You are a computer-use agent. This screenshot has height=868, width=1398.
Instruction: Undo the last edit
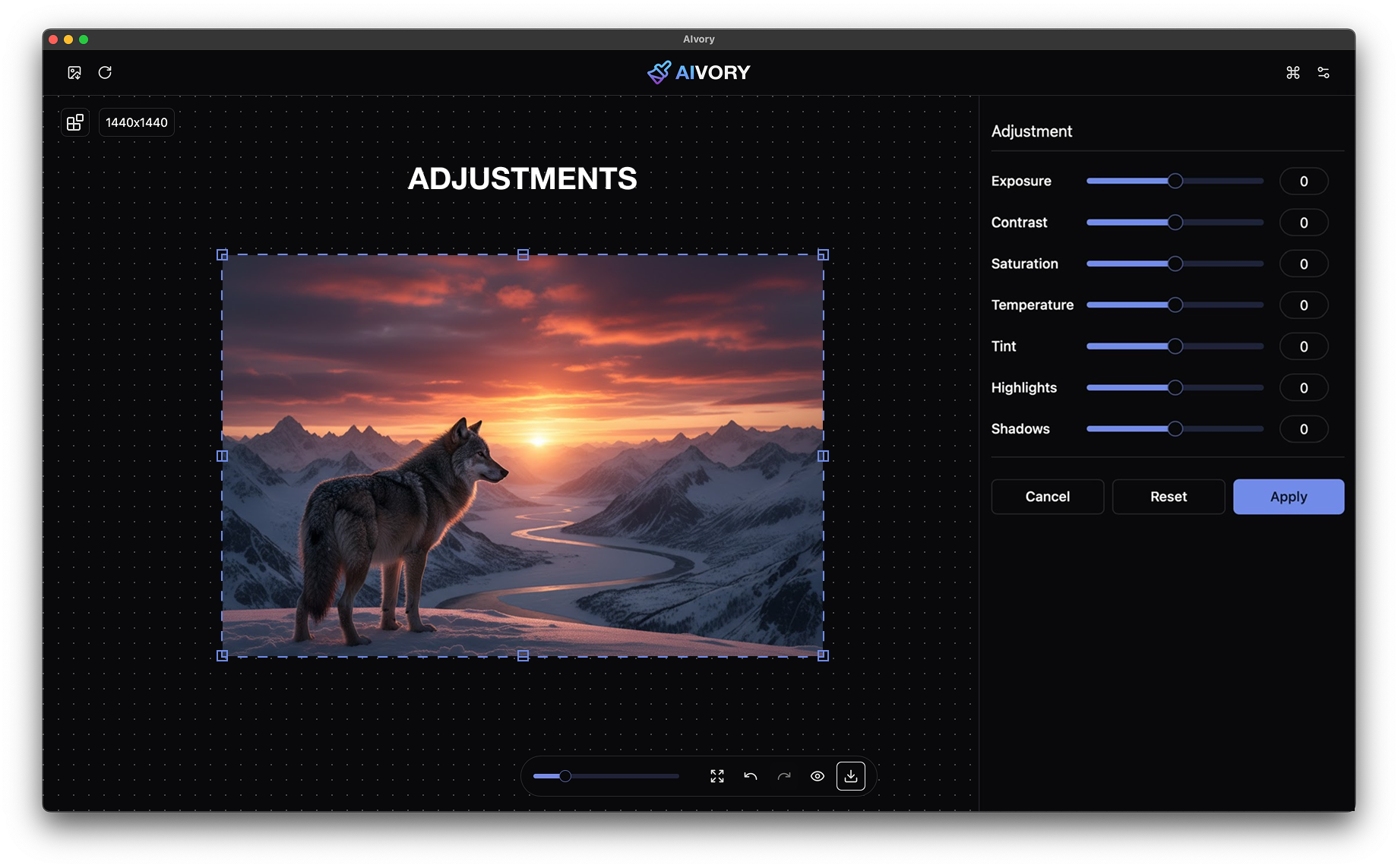click(749, 776)
